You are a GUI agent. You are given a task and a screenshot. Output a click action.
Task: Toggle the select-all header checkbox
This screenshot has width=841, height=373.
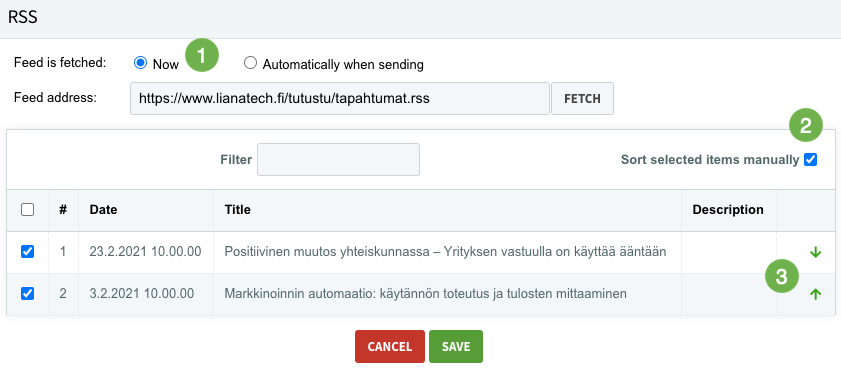tap(27, 210)
